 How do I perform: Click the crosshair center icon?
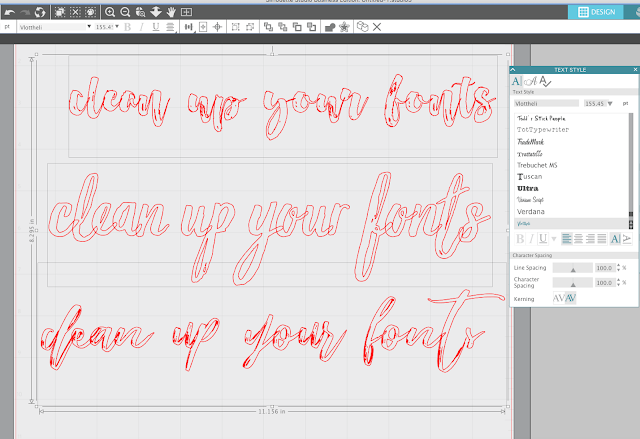coord(218,27)
